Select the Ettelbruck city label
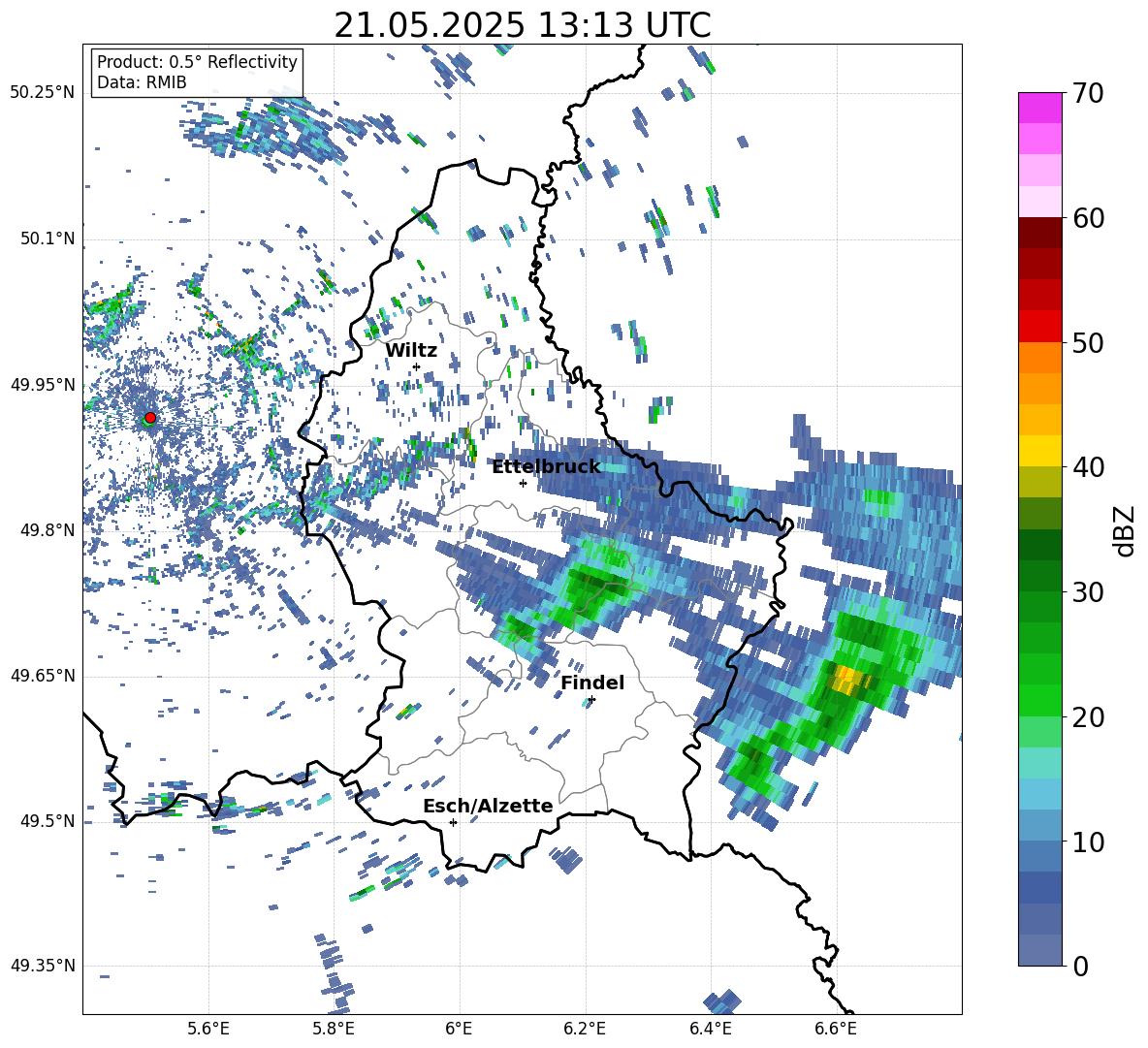Image resolution: width=1148 pixels, height=1048 pixels. [546, 466]
